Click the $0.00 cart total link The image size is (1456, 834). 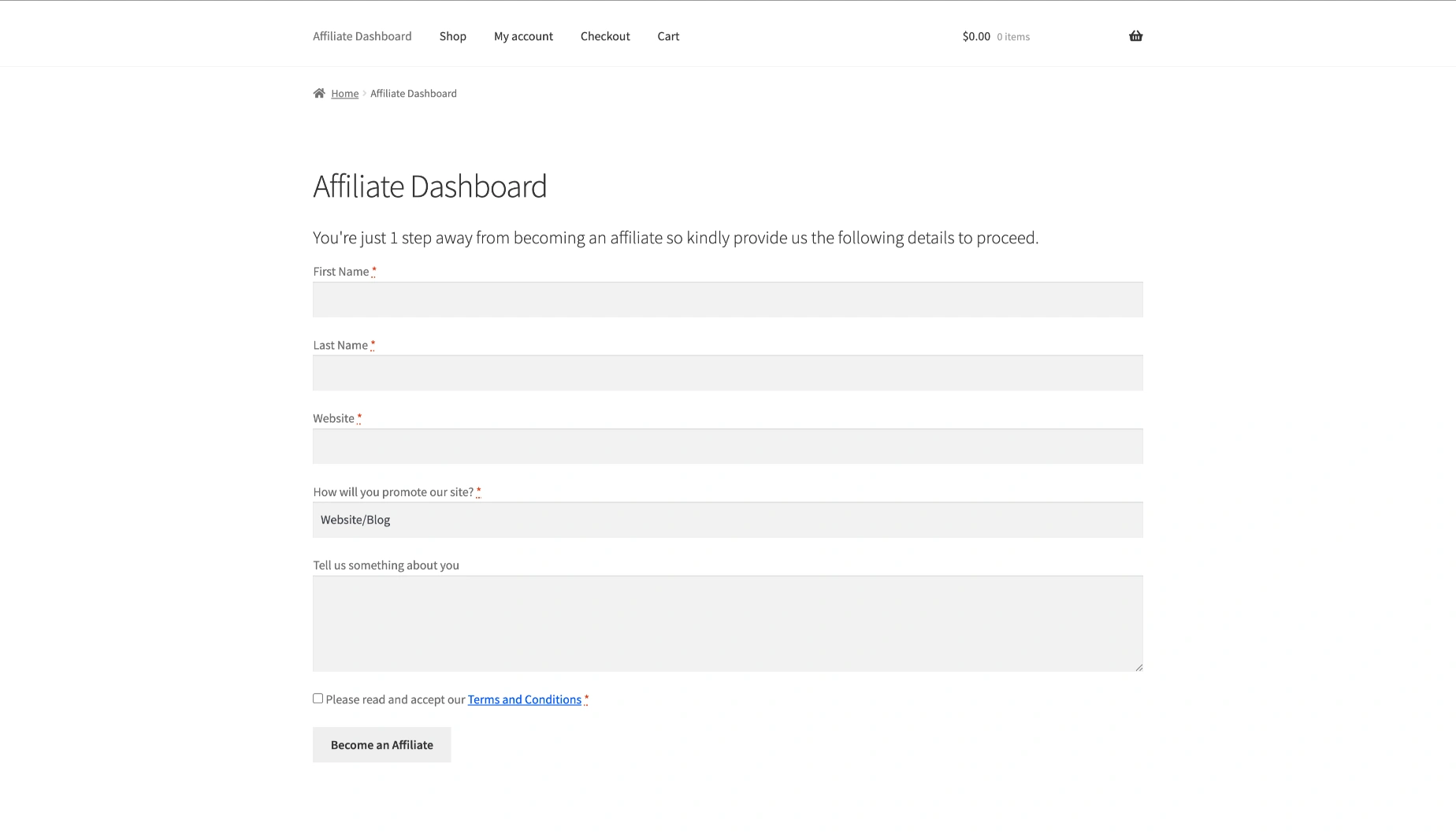pyautogui.click(x=976, y=36)
